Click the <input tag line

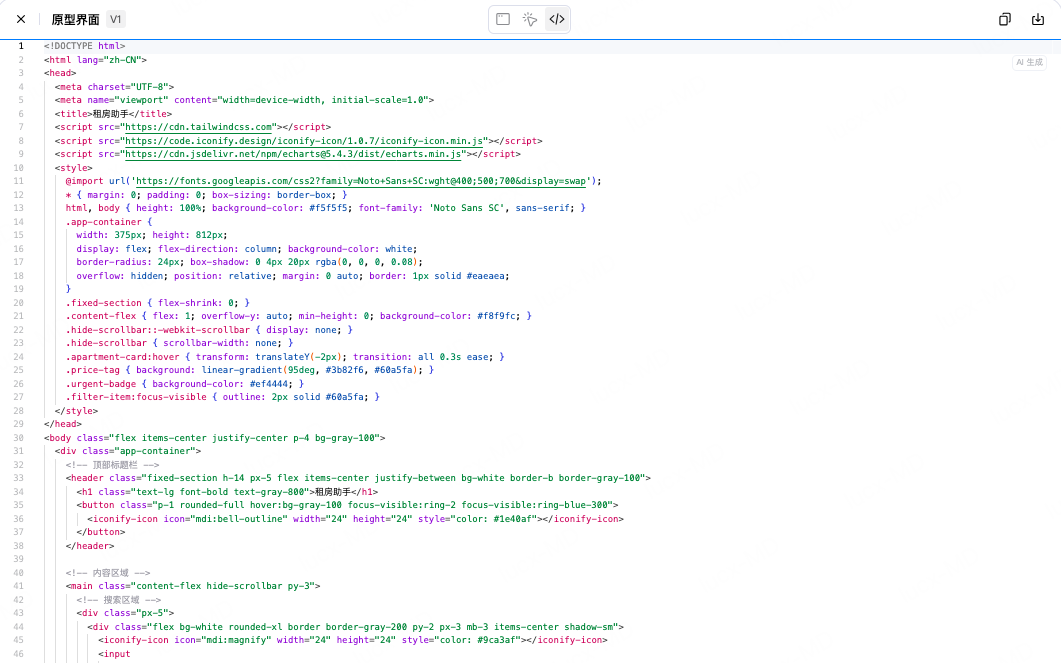(x=114, y=654)
